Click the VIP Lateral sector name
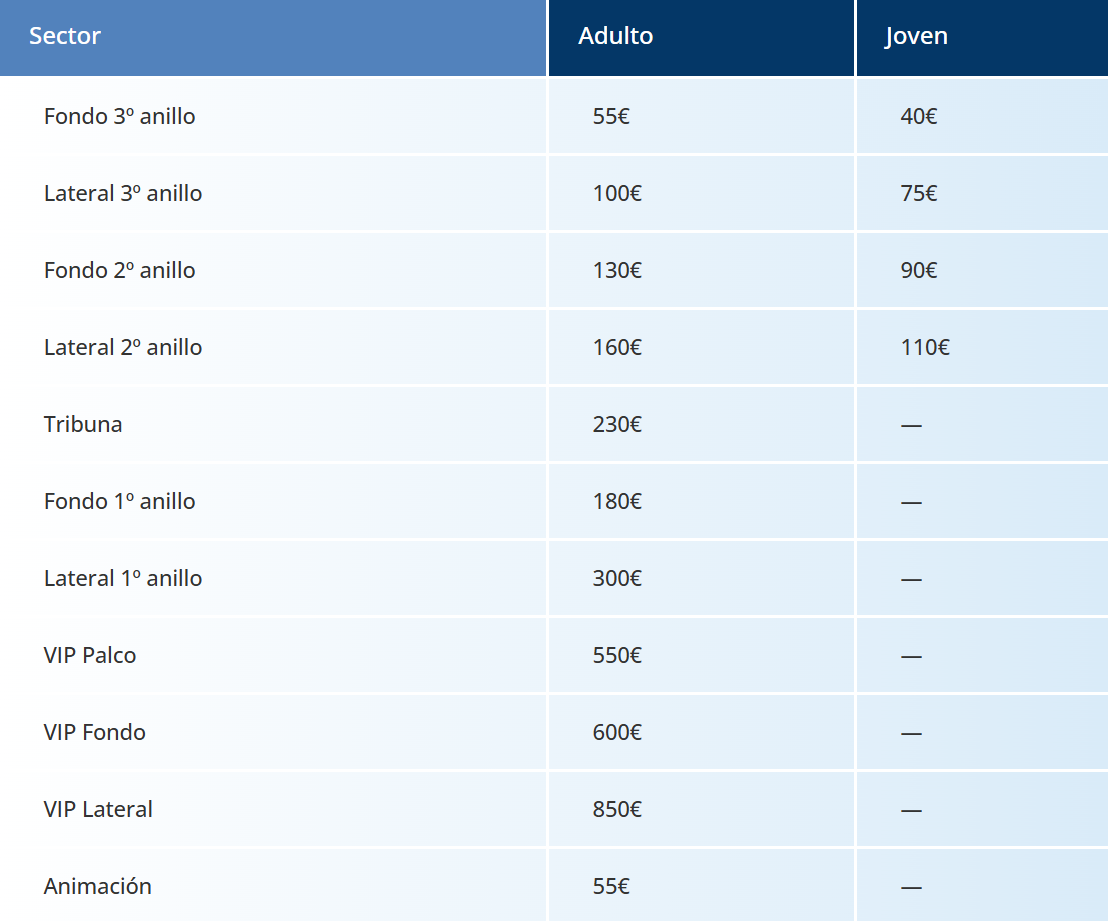The height and width of the screenshot is (921, 1108). tap(98, 809)
